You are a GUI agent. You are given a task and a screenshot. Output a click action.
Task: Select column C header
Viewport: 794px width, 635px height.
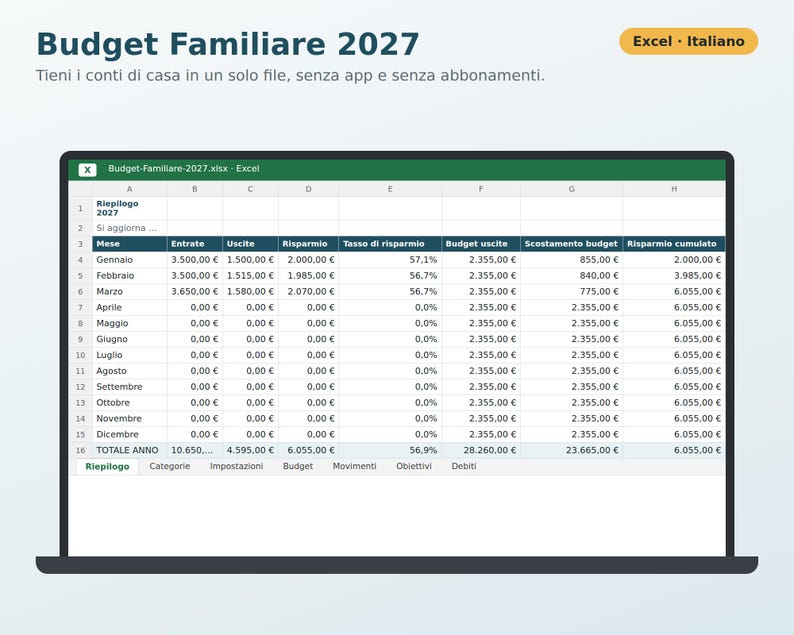[250, 189]
